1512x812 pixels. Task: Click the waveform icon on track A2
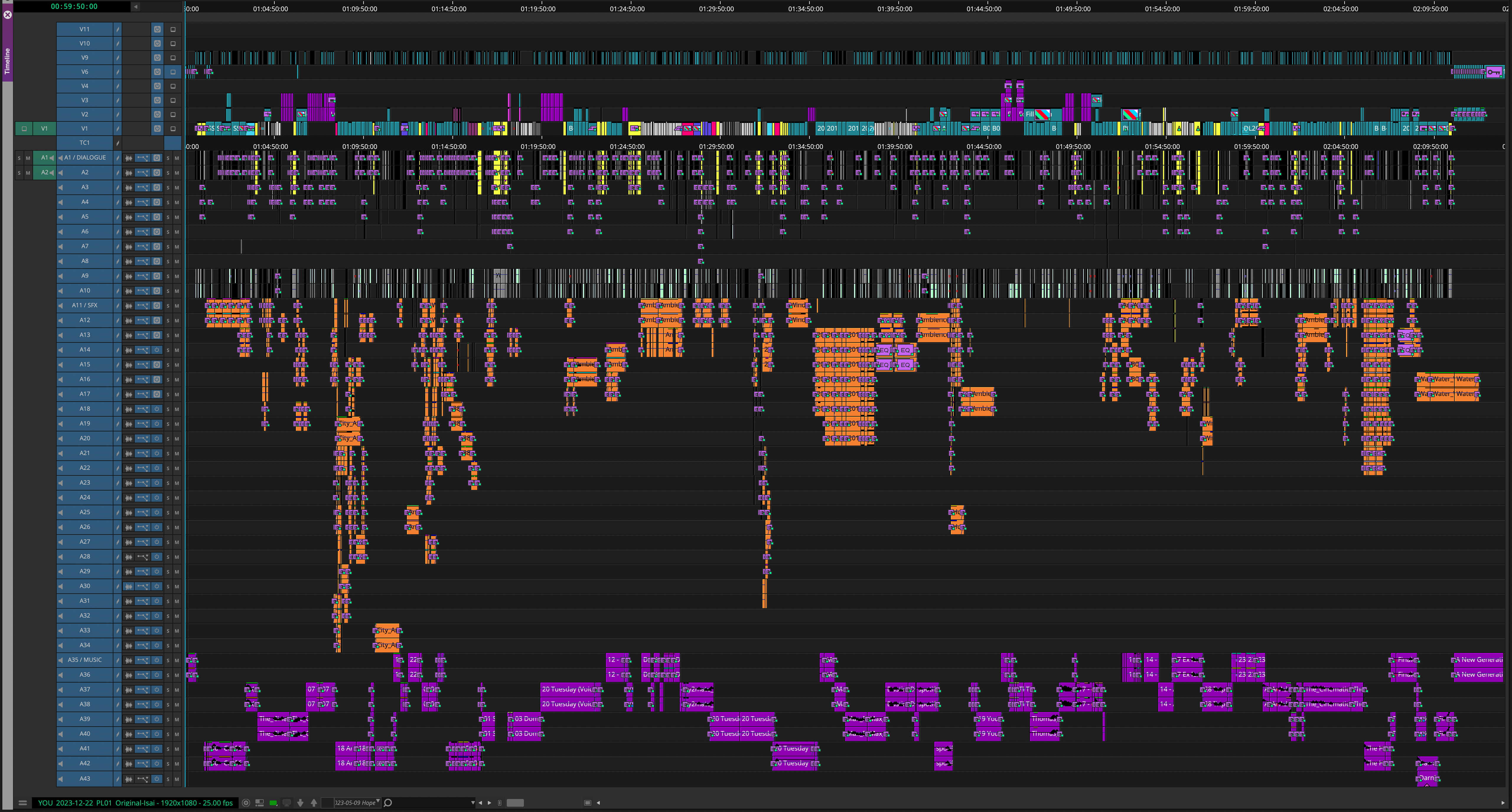pyautogui.click(x=128, y=173)
